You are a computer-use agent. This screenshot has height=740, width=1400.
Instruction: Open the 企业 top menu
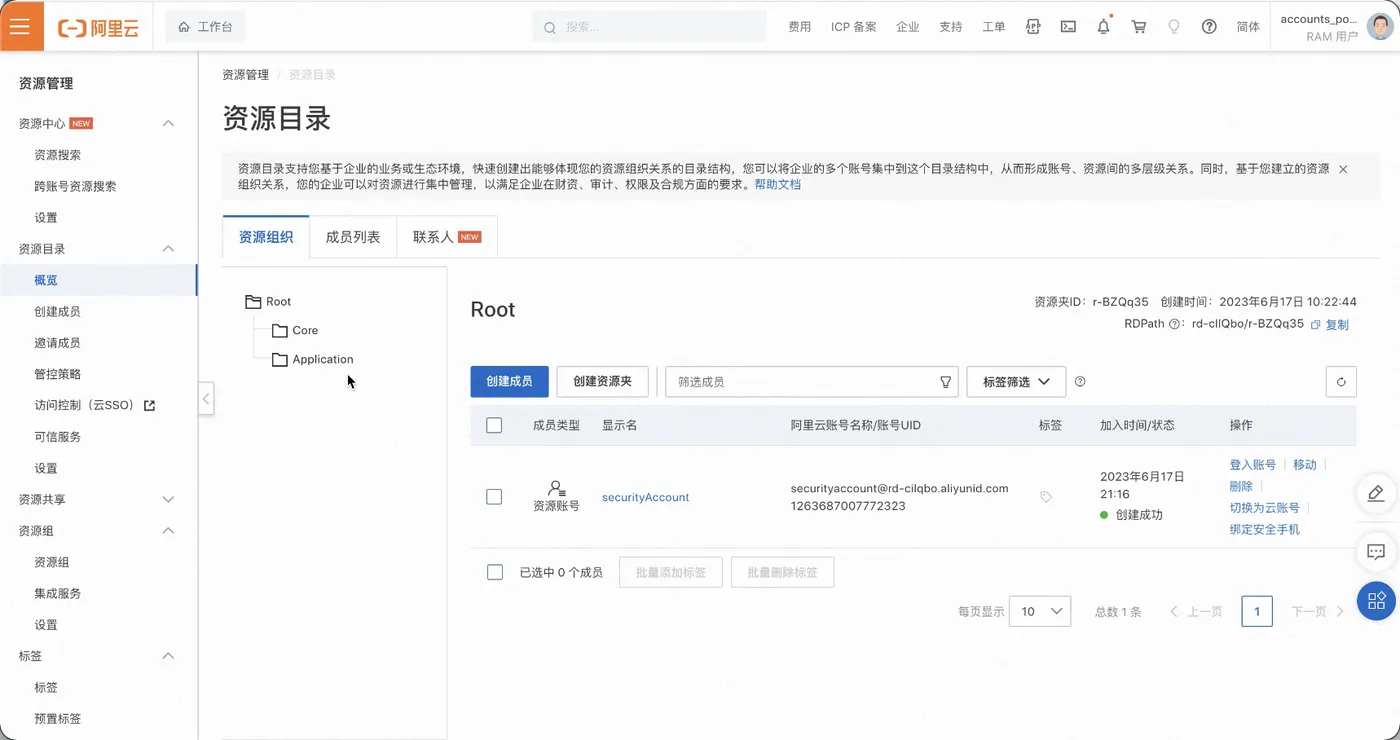(x=908, y=27)
